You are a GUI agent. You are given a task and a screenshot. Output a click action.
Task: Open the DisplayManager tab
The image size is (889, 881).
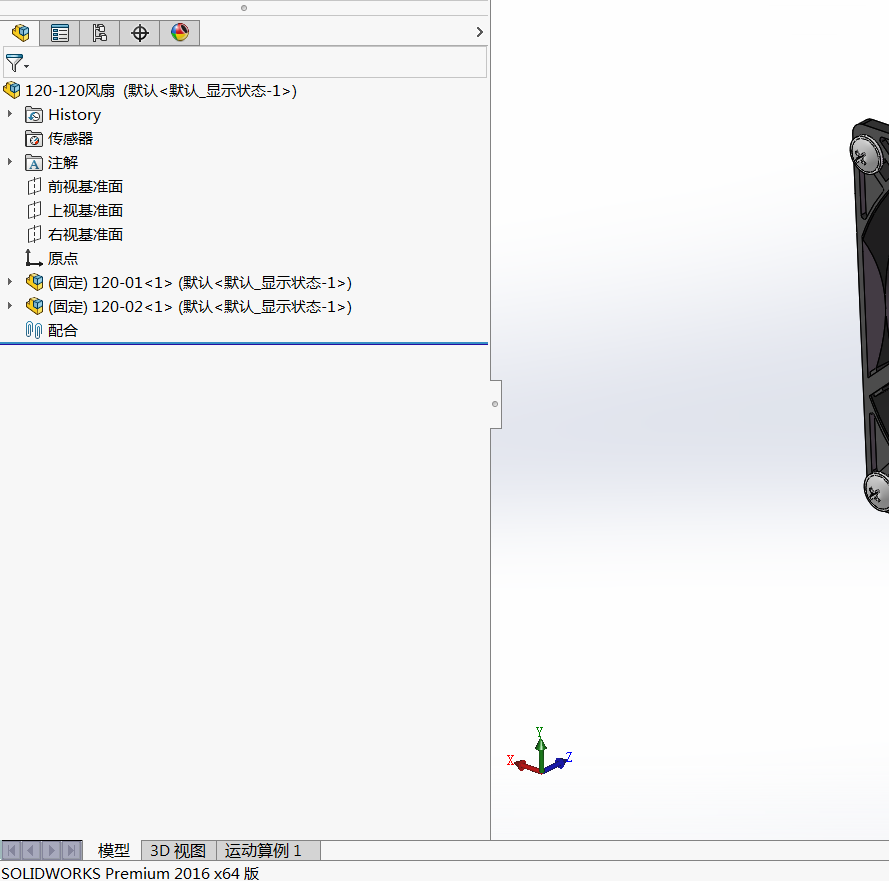180,33
